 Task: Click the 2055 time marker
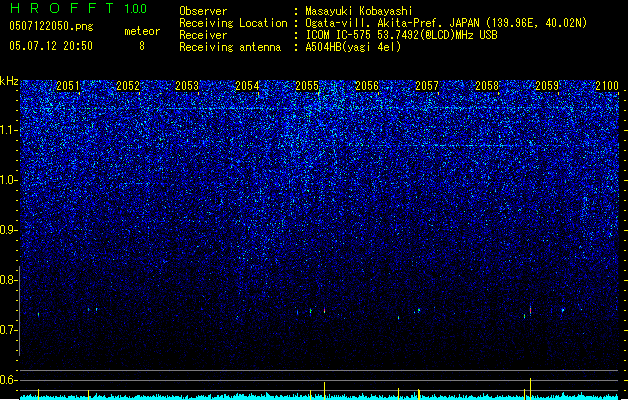[307, 86]
